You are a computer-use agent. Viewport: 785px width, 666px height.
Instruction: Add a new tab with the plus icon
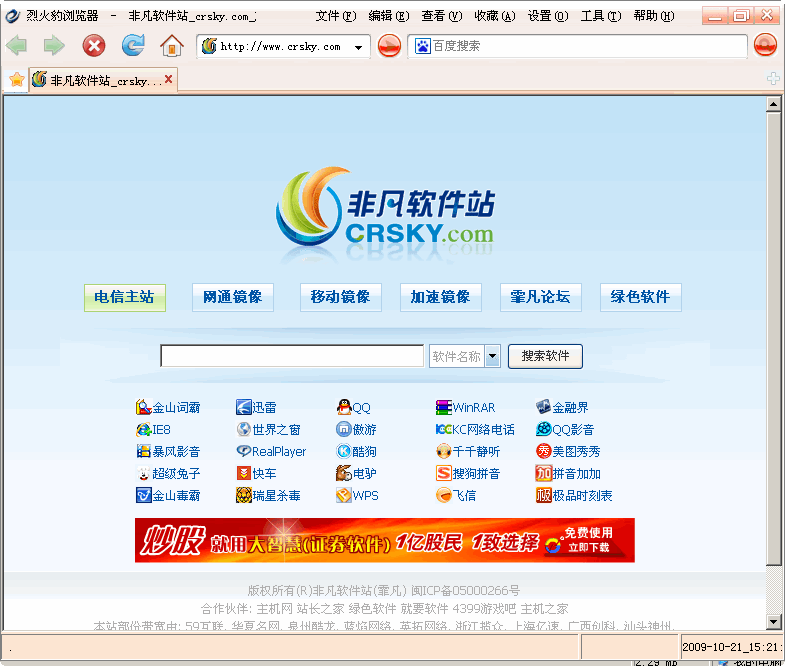click(x=773, y=79)
